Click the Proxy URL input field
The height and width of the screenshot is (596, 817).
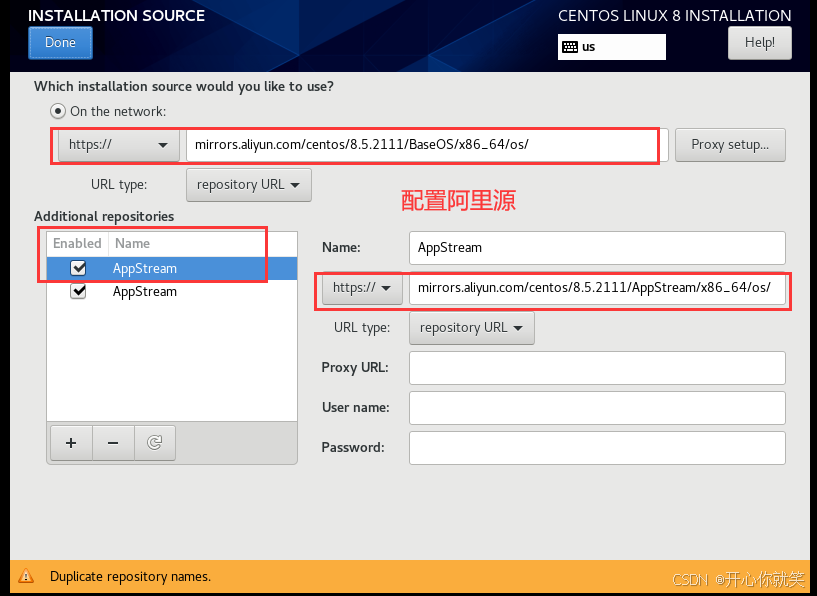point(597,368)
